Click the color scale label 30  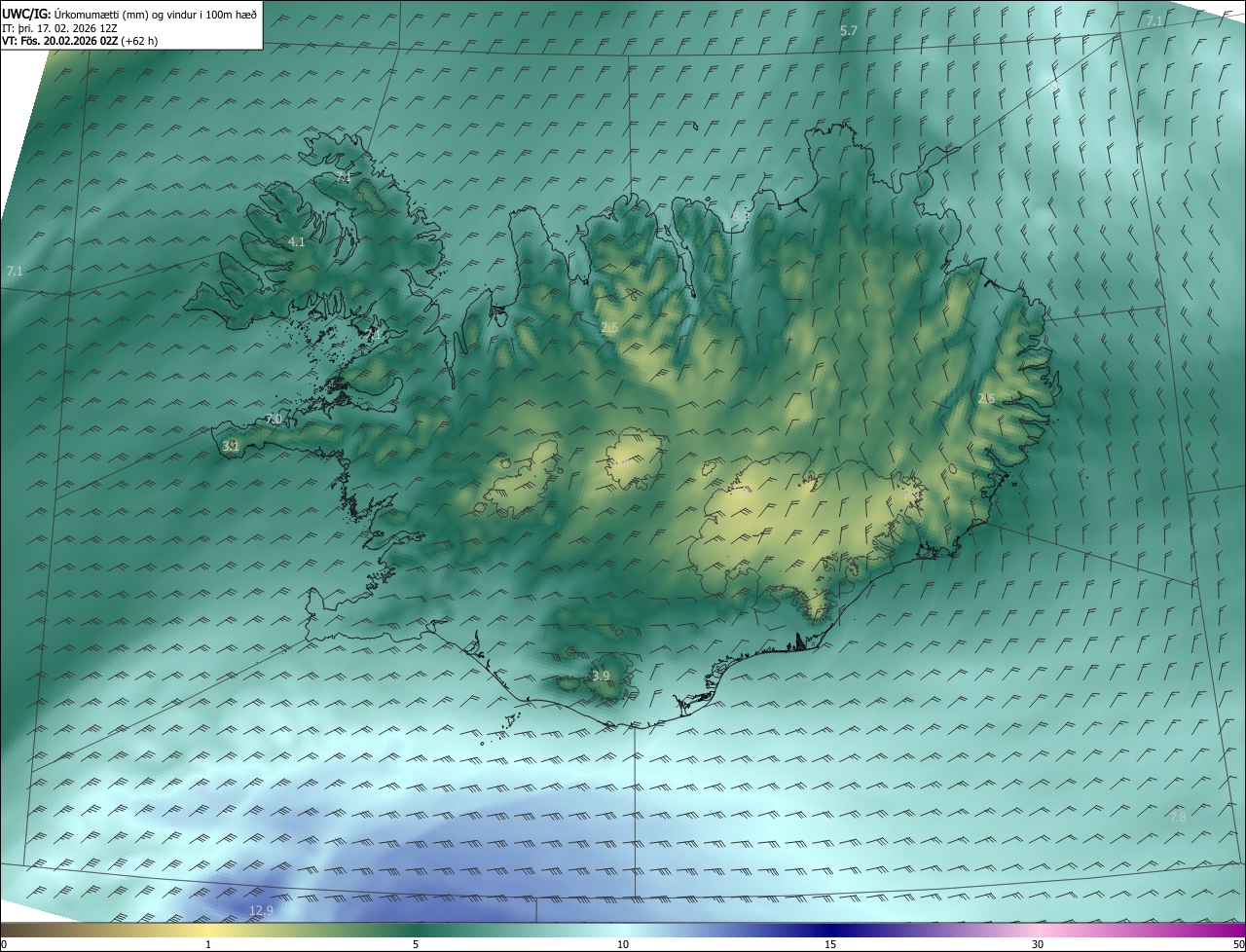coord(1038,945)
